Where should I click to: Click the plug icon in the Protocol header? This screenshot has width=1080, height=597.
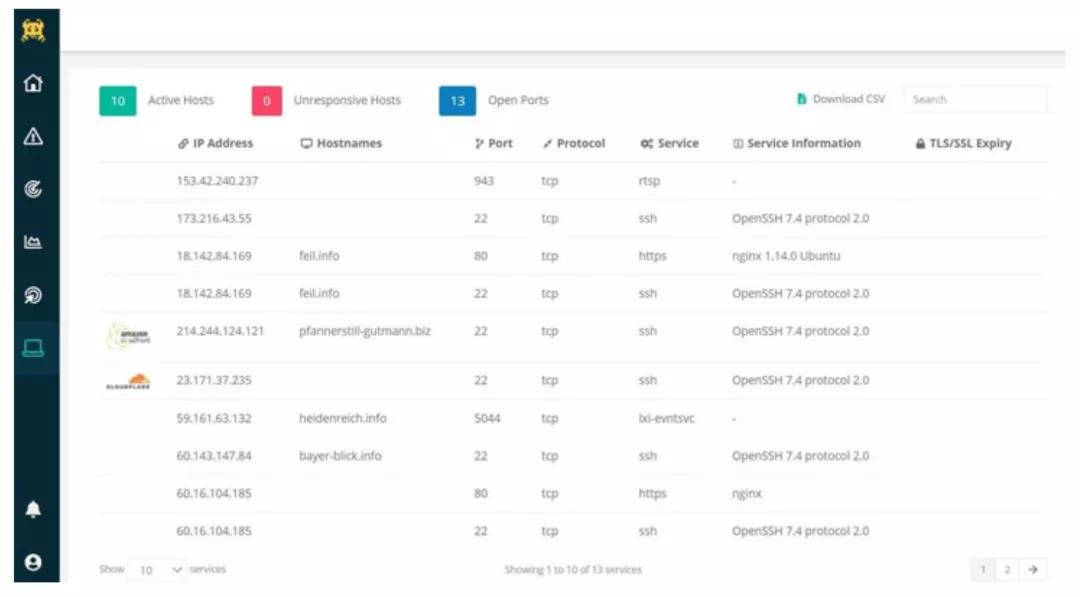pyautogui.click(x=548, y=143)
